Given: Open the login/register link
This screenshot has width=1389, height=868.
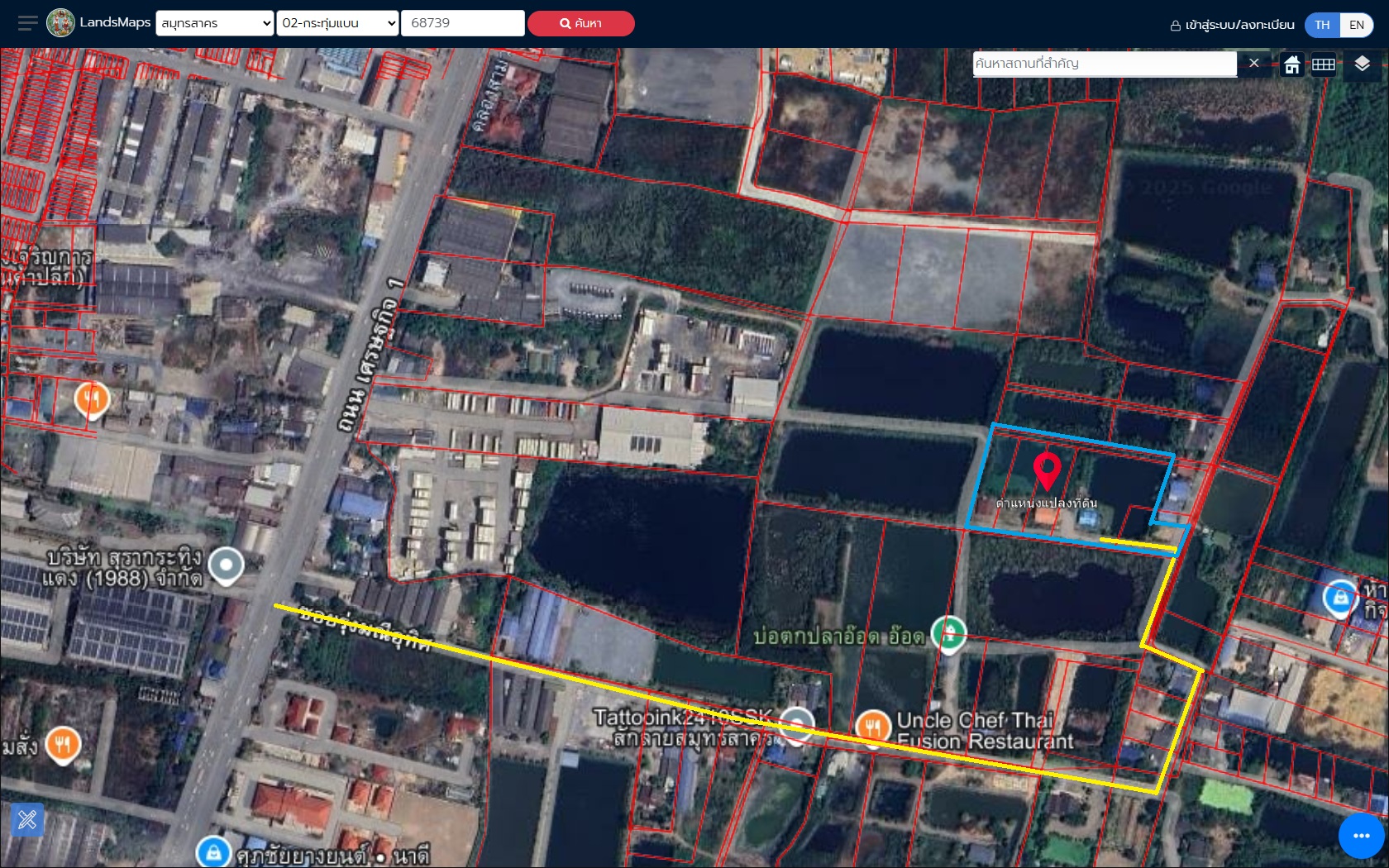Looking at the screenshot, I should tap(1232, 25).
